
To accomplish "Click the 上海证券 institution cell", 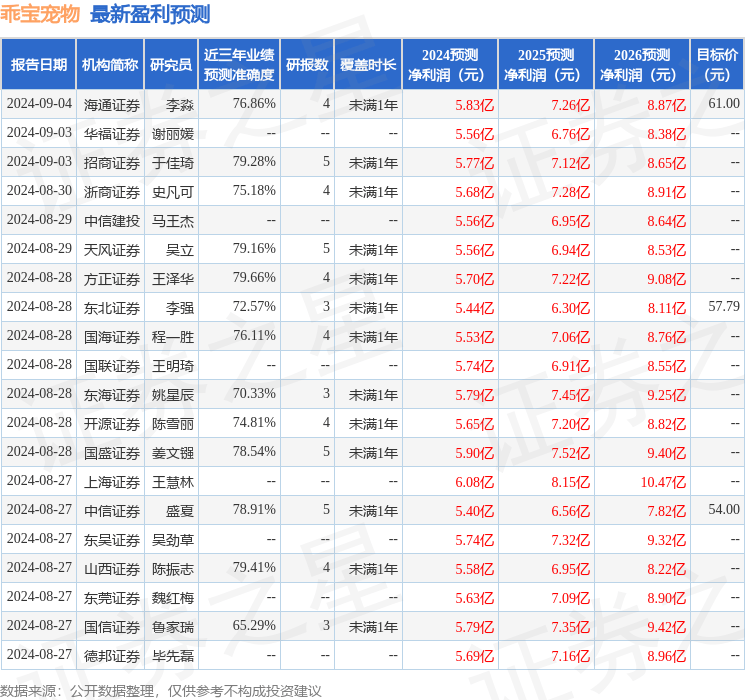I will [112, 481].
